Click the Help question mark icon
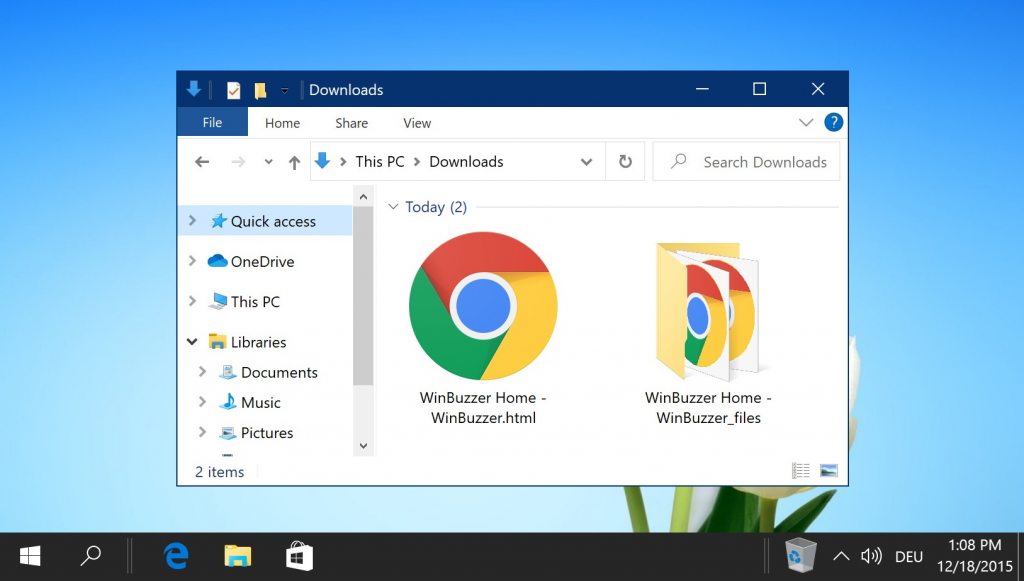The width and height of the screenshot is (1024, 581). (833, 122)
